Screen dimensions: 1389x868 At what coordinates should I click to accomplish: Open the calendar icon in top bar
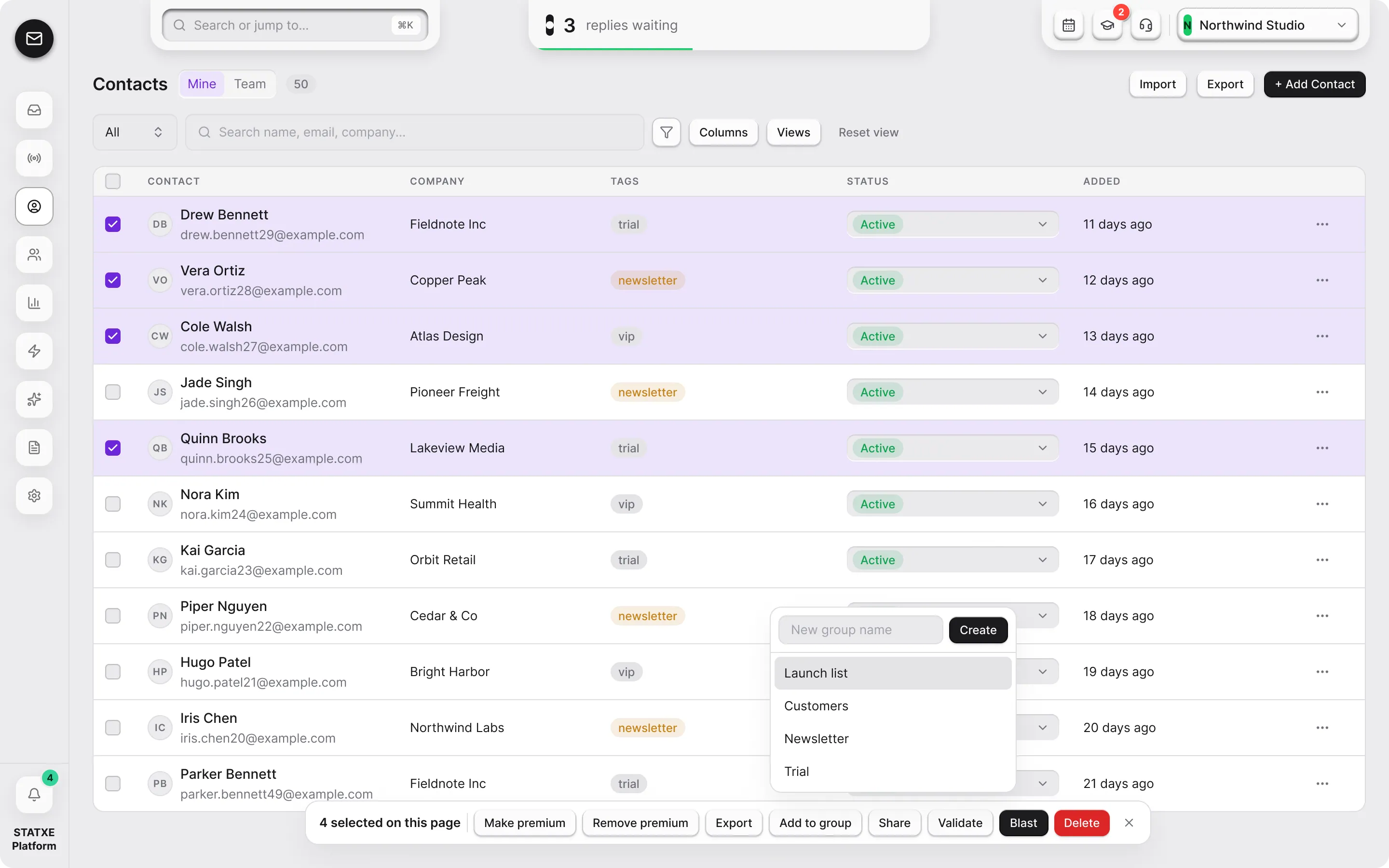(1068, 25)
